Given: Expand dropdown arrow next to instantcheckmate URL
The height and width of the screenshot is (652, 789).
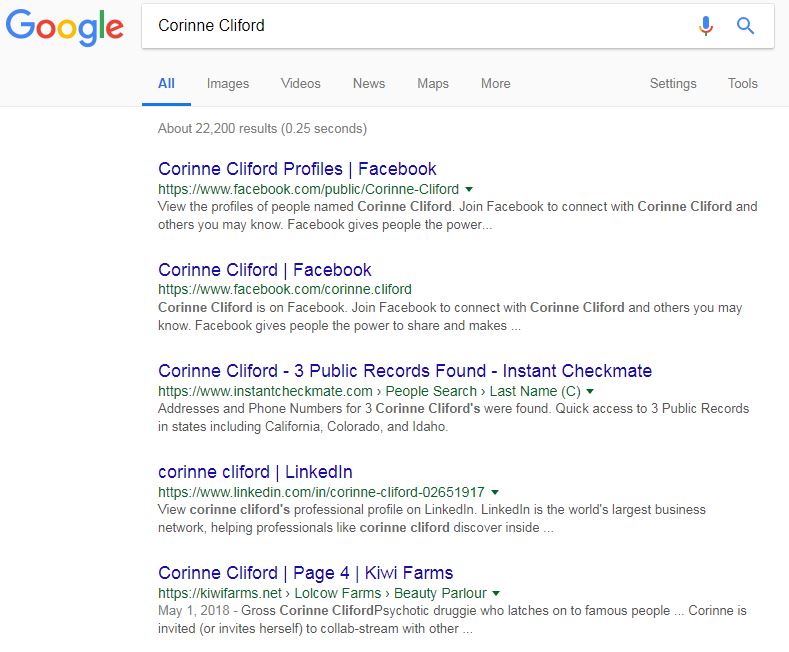Looking at the screenshot, I should pos(590,391).
